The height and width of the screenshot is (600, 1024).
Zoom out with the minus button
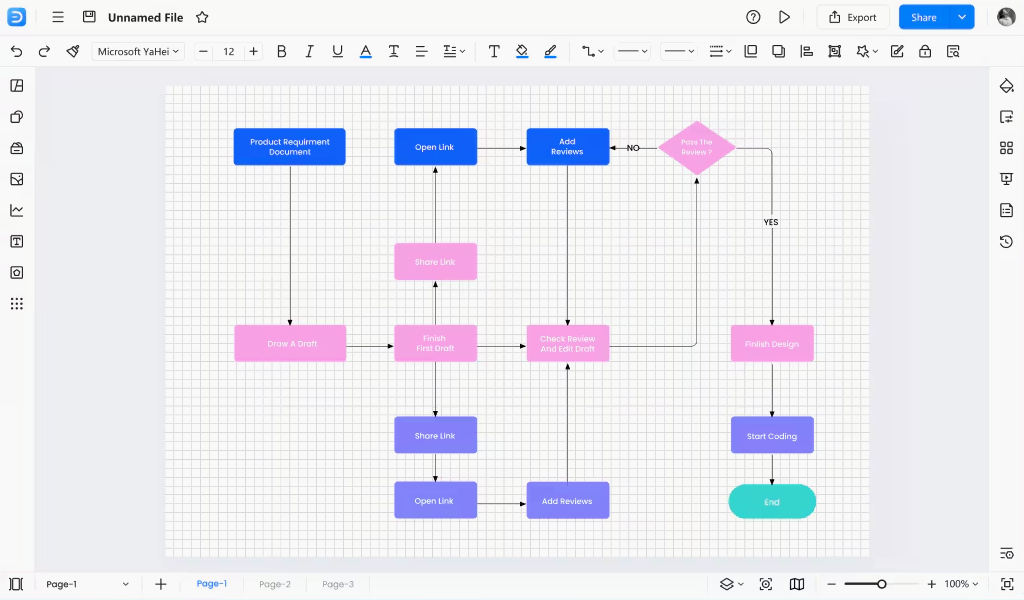831,584
